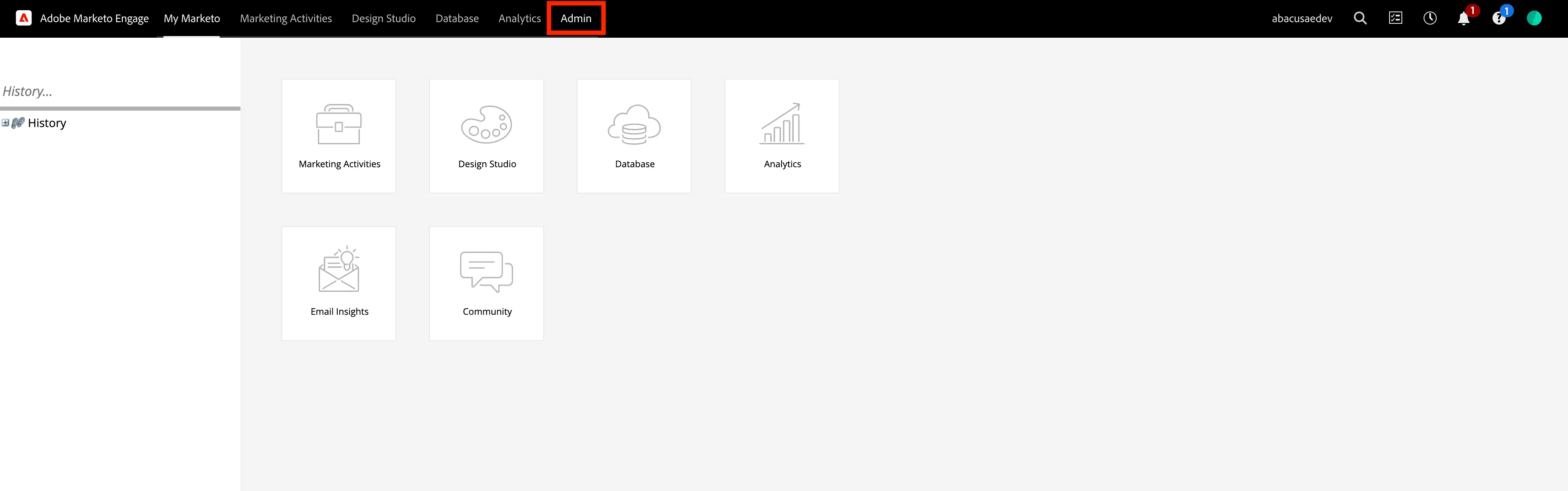This screenshot has width=1568, height=491.
Task: Open the checklist tasks icon
Action: (1395, 18)
